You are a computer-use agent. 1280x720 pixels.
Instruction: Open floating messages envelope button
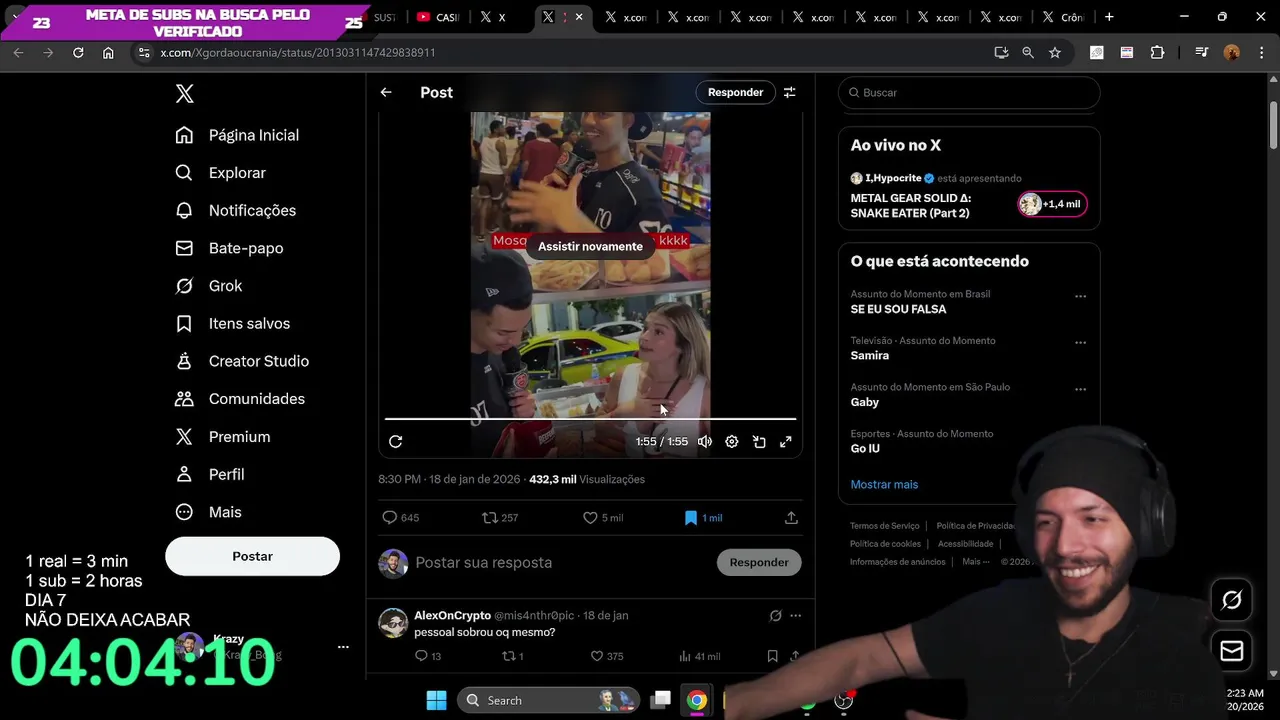click(x=1232, y=651)
